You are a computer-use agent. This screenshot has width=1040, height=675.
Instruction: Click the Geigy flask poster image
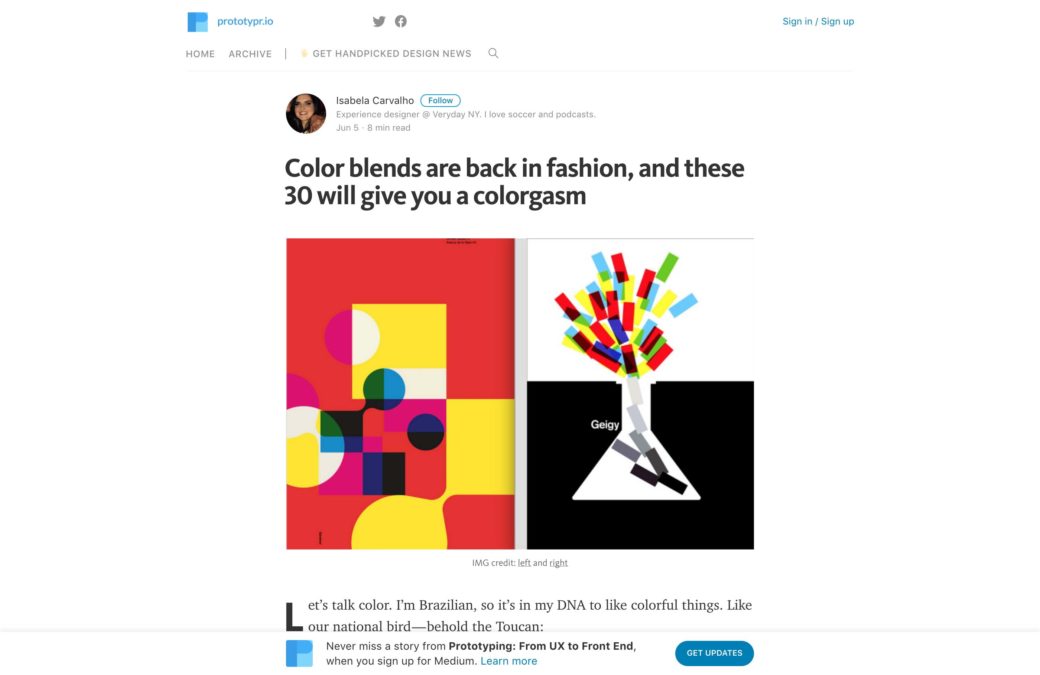[x=640, y=393]
